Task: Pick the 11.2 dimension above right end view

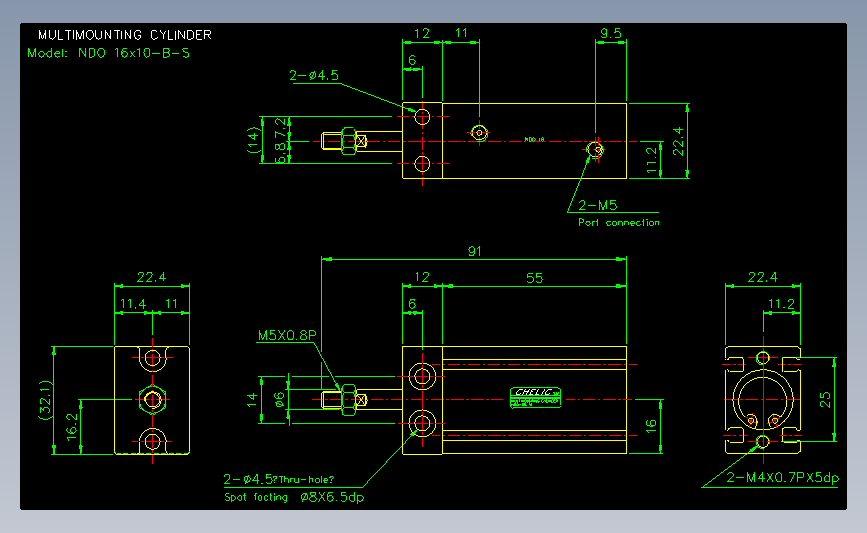Action: click(781, 304)
